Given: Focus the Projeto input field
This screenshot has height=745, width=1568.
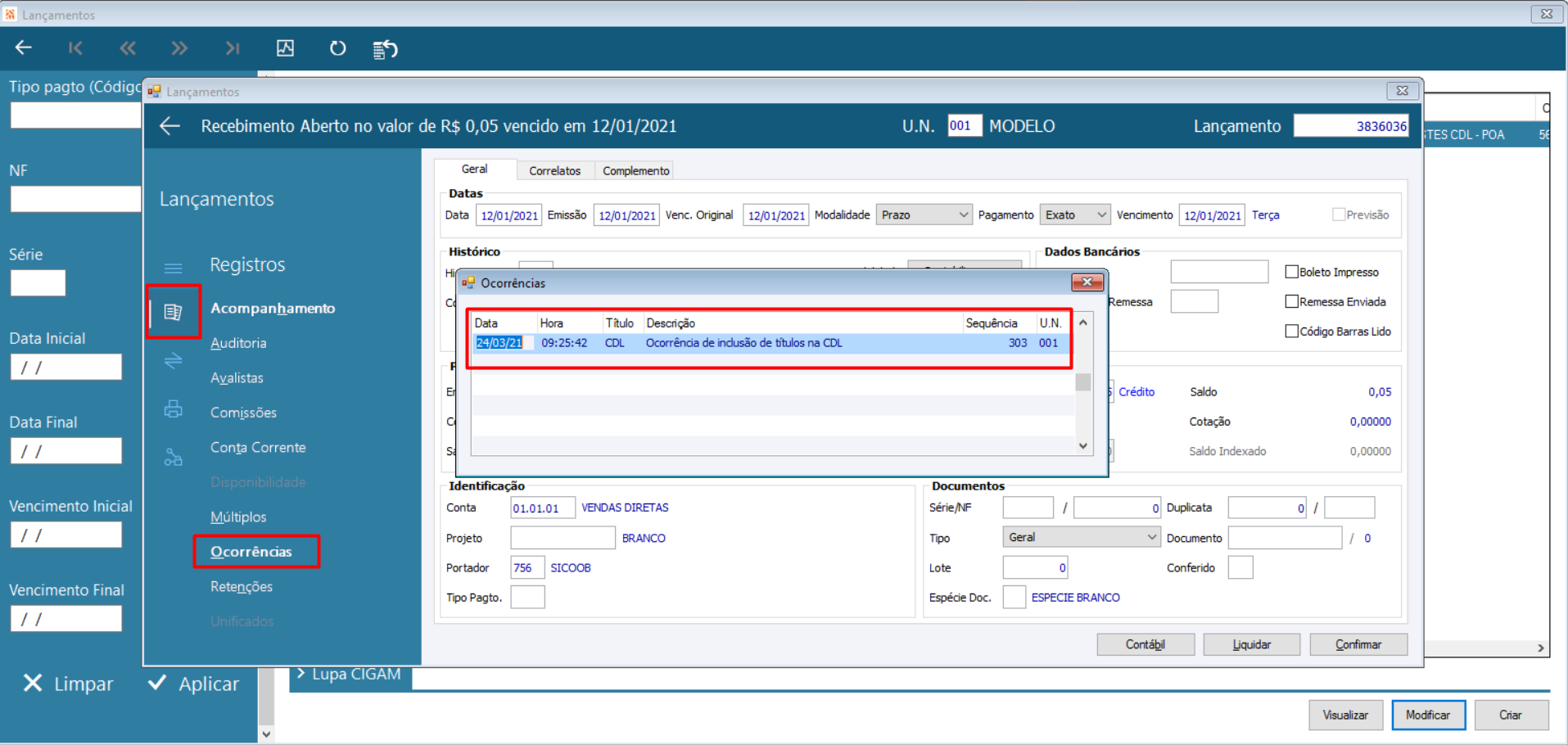Looking at the screenshot, I should [x=563, y=538].
